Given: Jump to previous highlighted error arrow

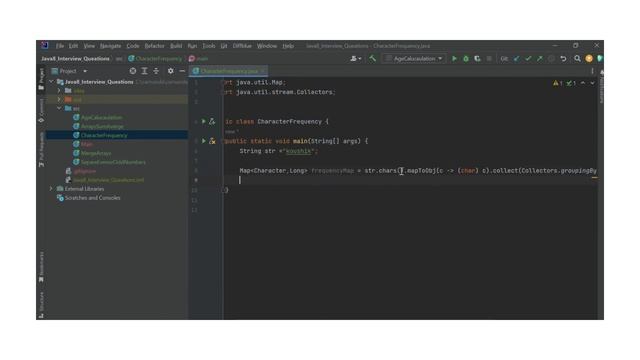Looking at the screenshot, I should click(x=583, y=83).
